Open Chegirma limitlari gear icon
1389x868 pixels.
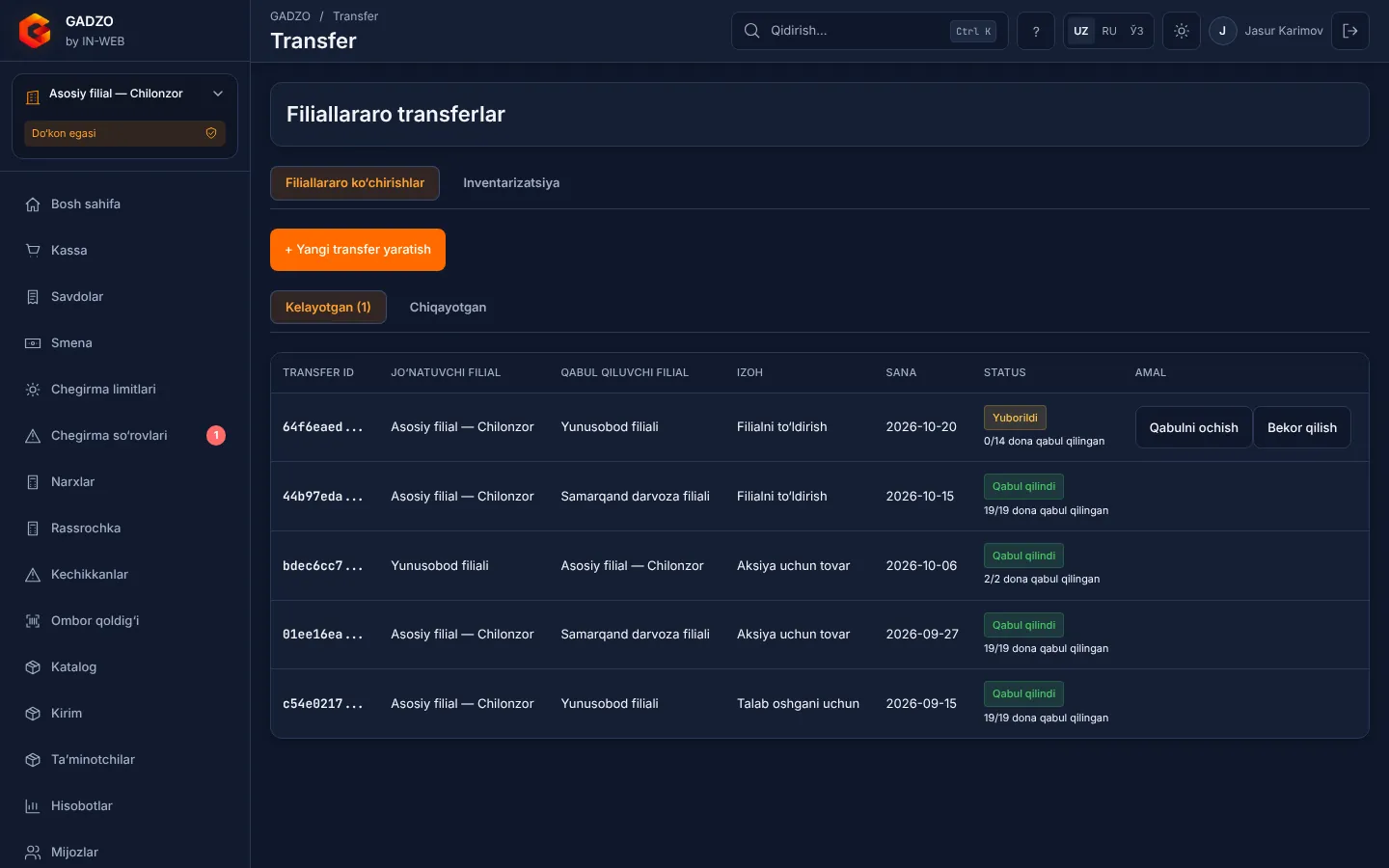33,390
